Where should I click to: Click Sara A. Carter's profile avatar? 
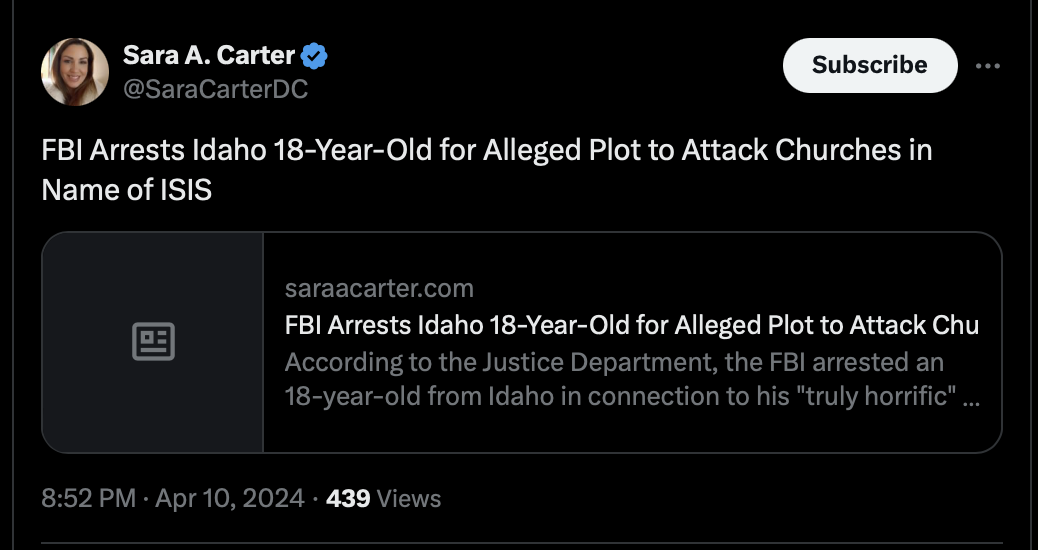pyautogui.click(x=75, y=71)
